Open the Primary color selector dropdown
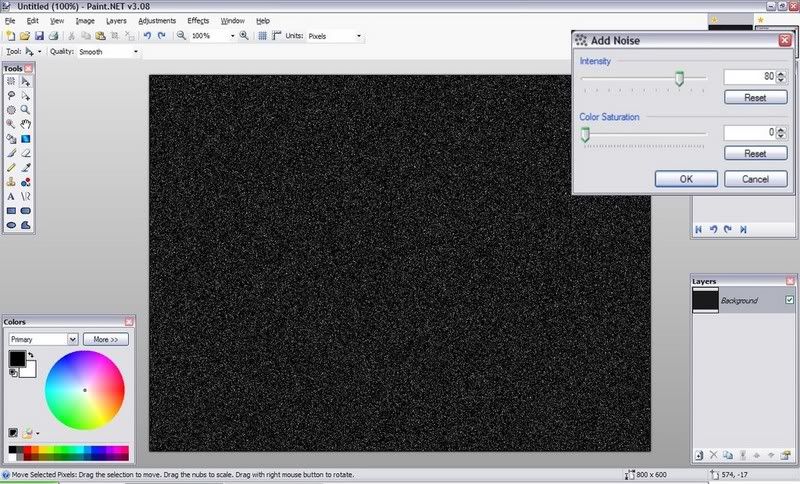Image resolution: width=800 pixels, height=484 pixels. 72,339
